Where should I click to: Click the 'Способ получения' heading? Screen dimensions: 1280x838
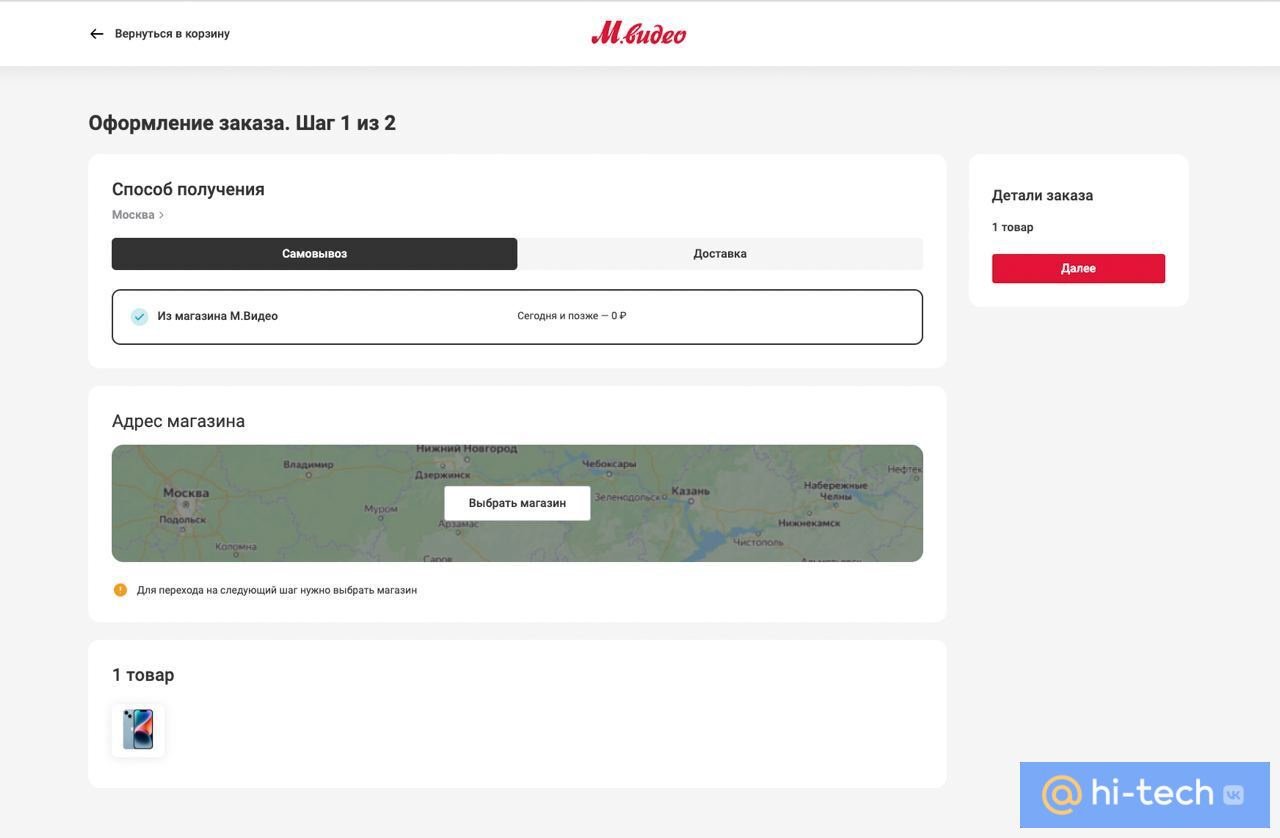tap(188, 189)
